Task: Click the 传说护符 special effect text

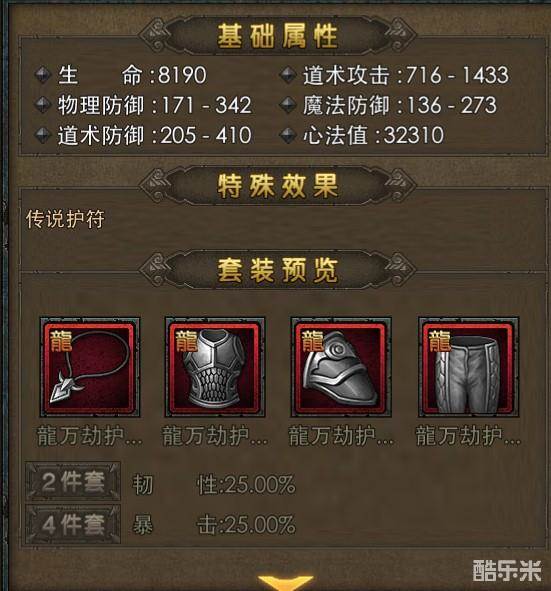Action: 65,219
